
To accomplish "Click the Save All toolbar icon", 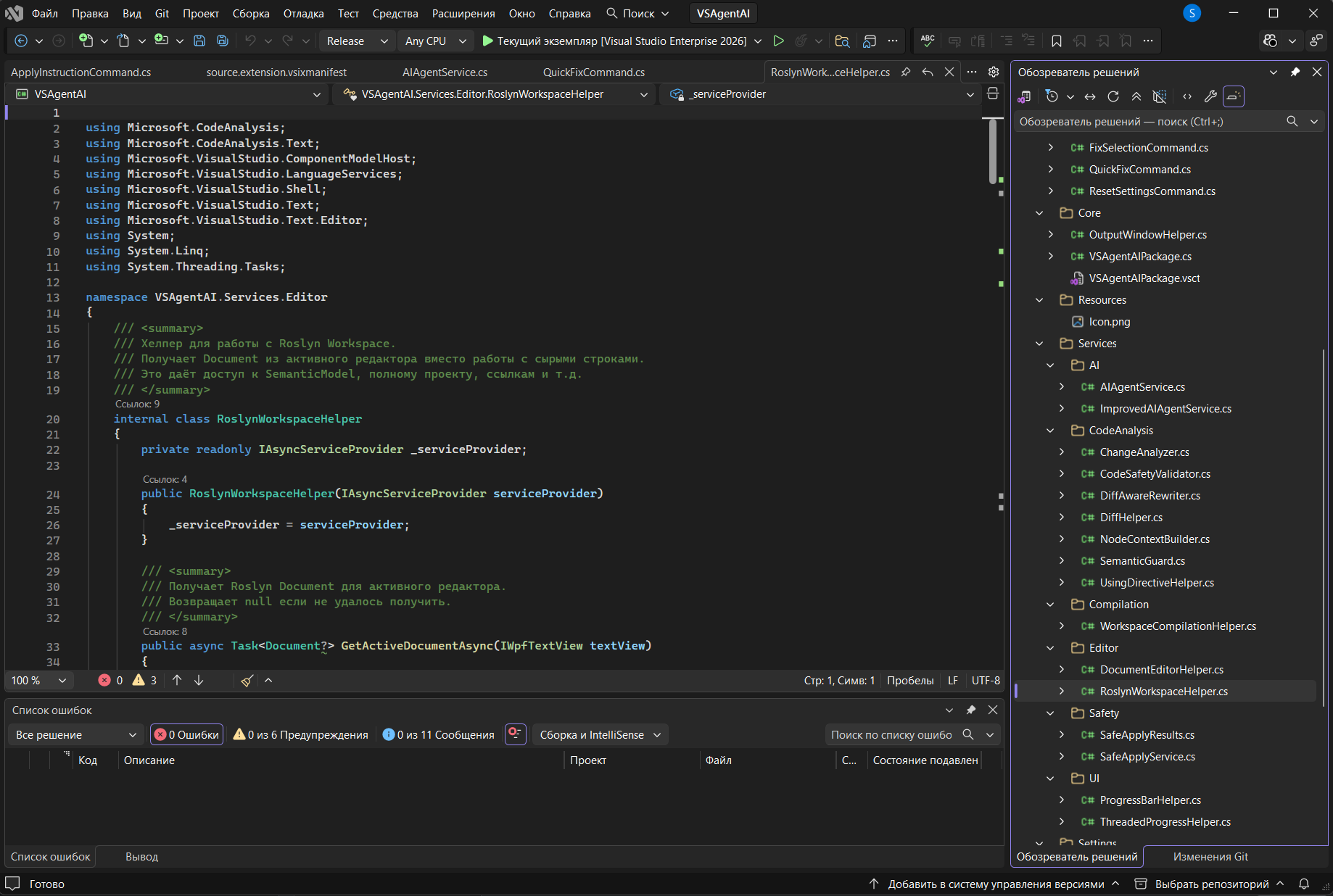I will click(223, 41).
